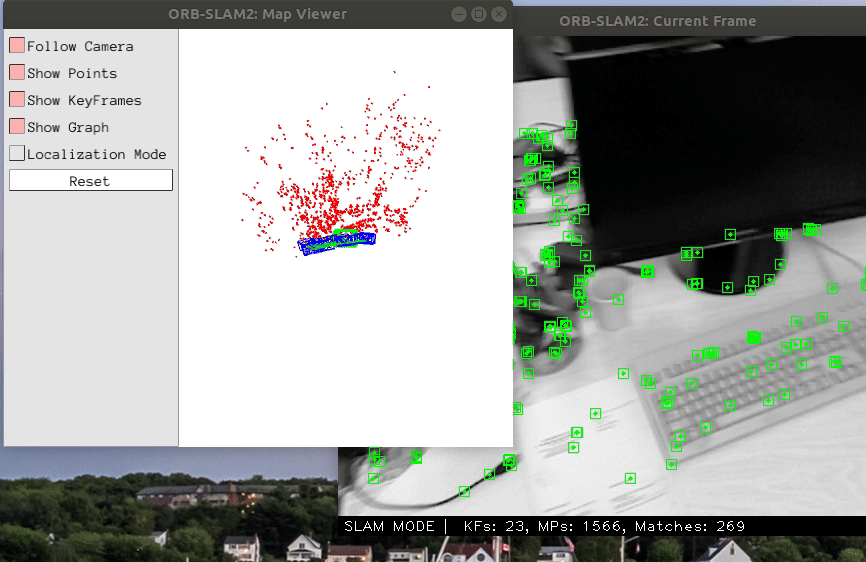866x562 pixels.
Task: Click the KFs: 23 status value
Action: point(494,526)
